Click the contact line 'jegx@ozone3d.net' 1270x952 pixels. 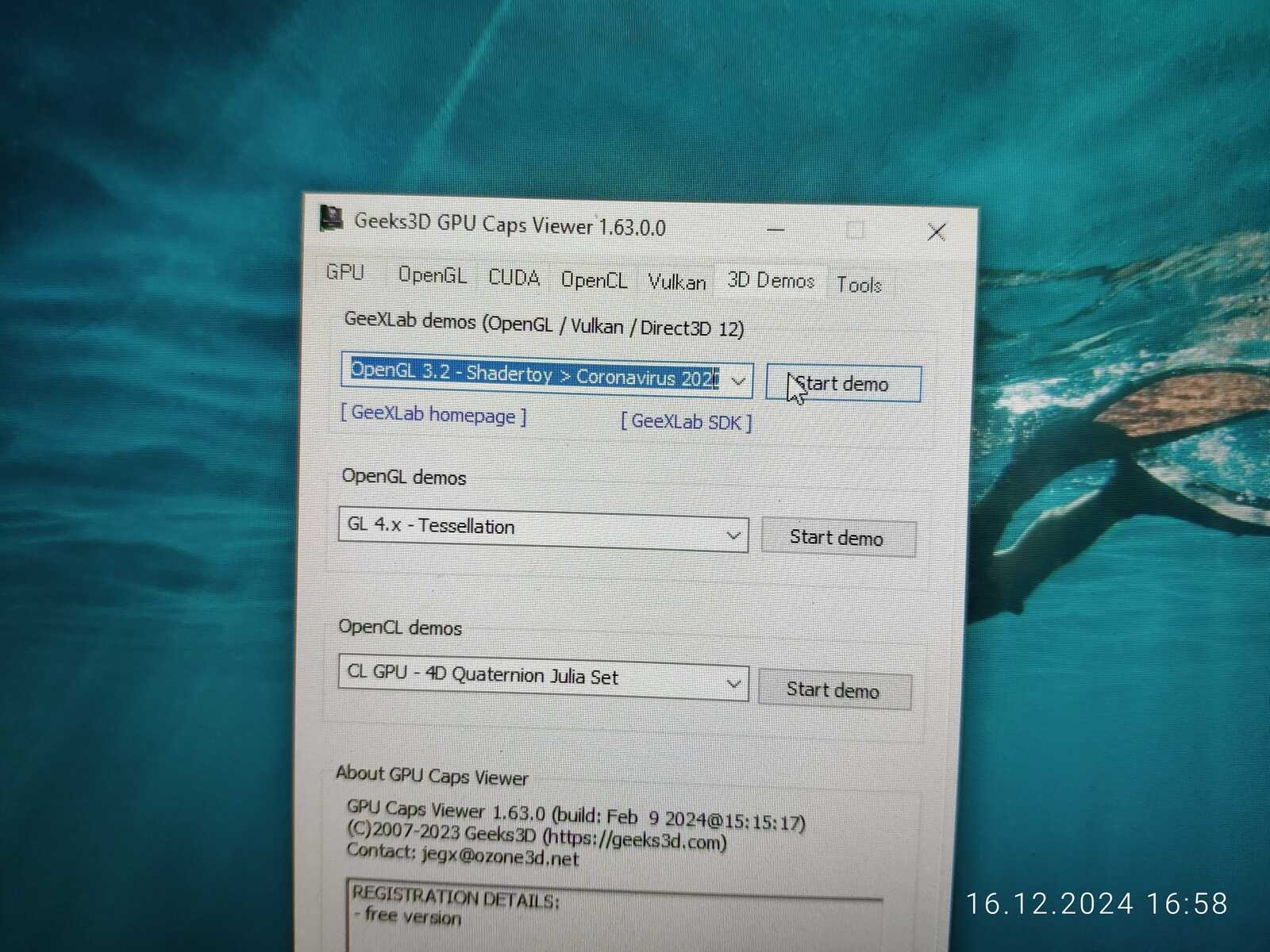(463, 854)
